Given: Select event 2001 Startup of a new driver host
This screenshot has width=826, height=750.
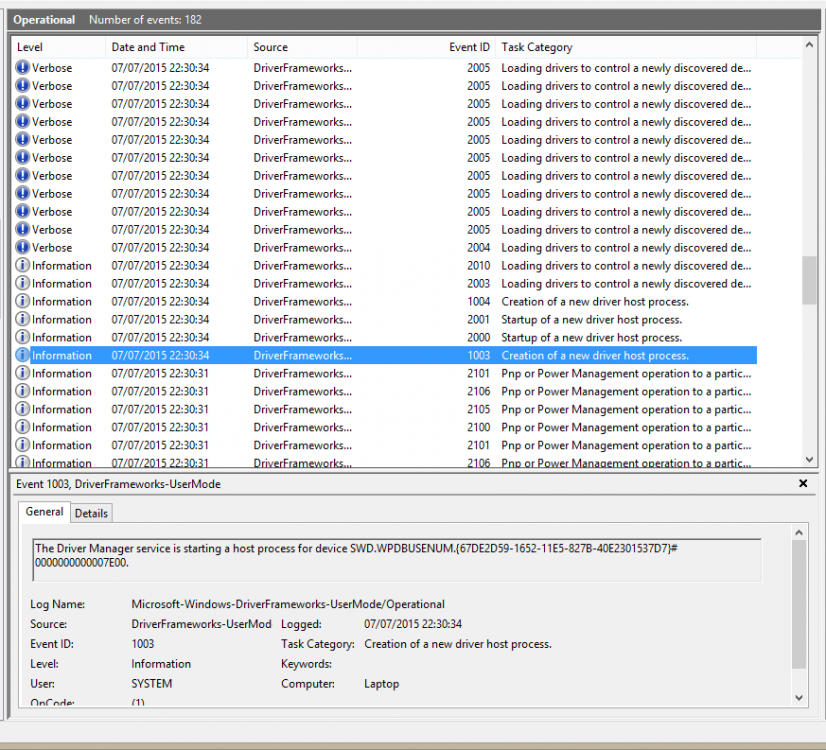Looking at the screenshot, I should (x=400, y=320).
